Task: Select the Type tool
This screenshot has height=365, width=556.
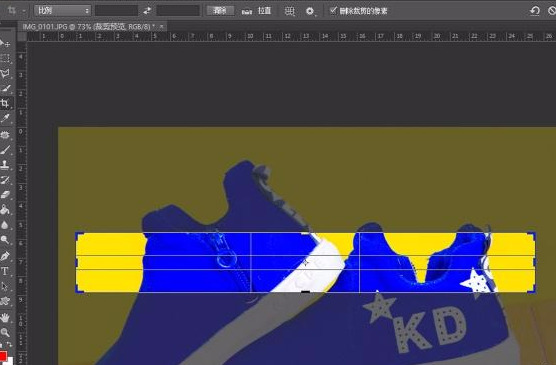Action: click(5, 271)
